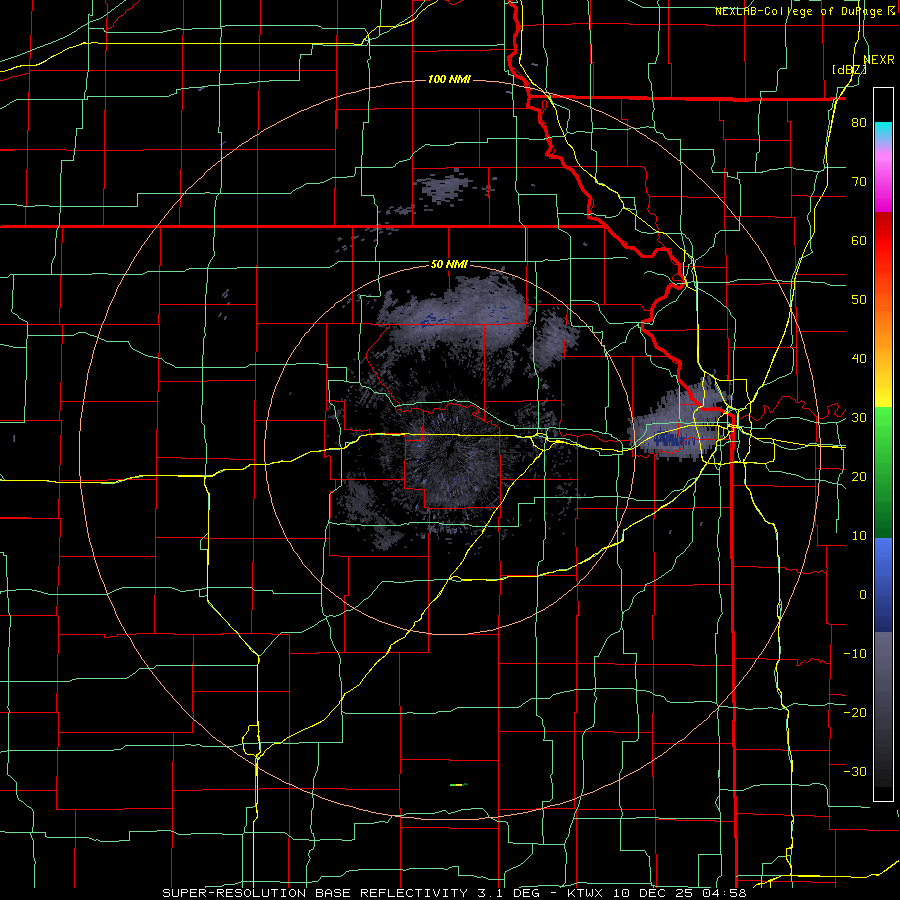The width and height of the screenshot is (900, 900).
Task: Click the 04:58 timestamp
Action: coord(726,893)
